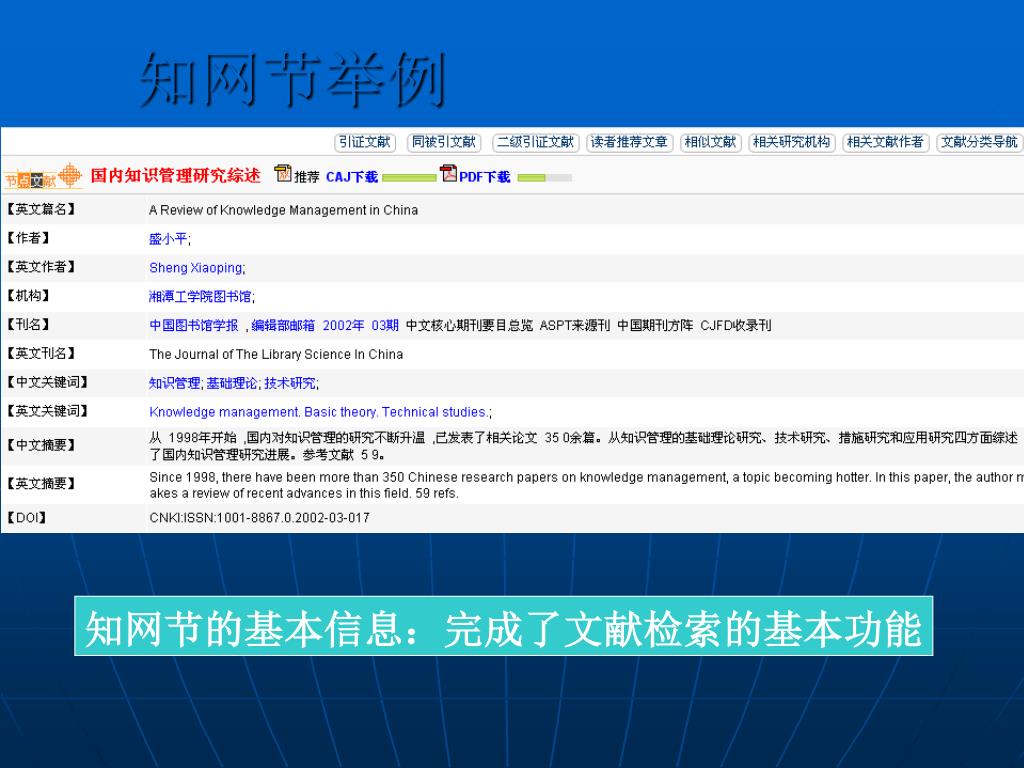
Task: Click the 节点文献 logo icon
Action: tap(43, 176)
